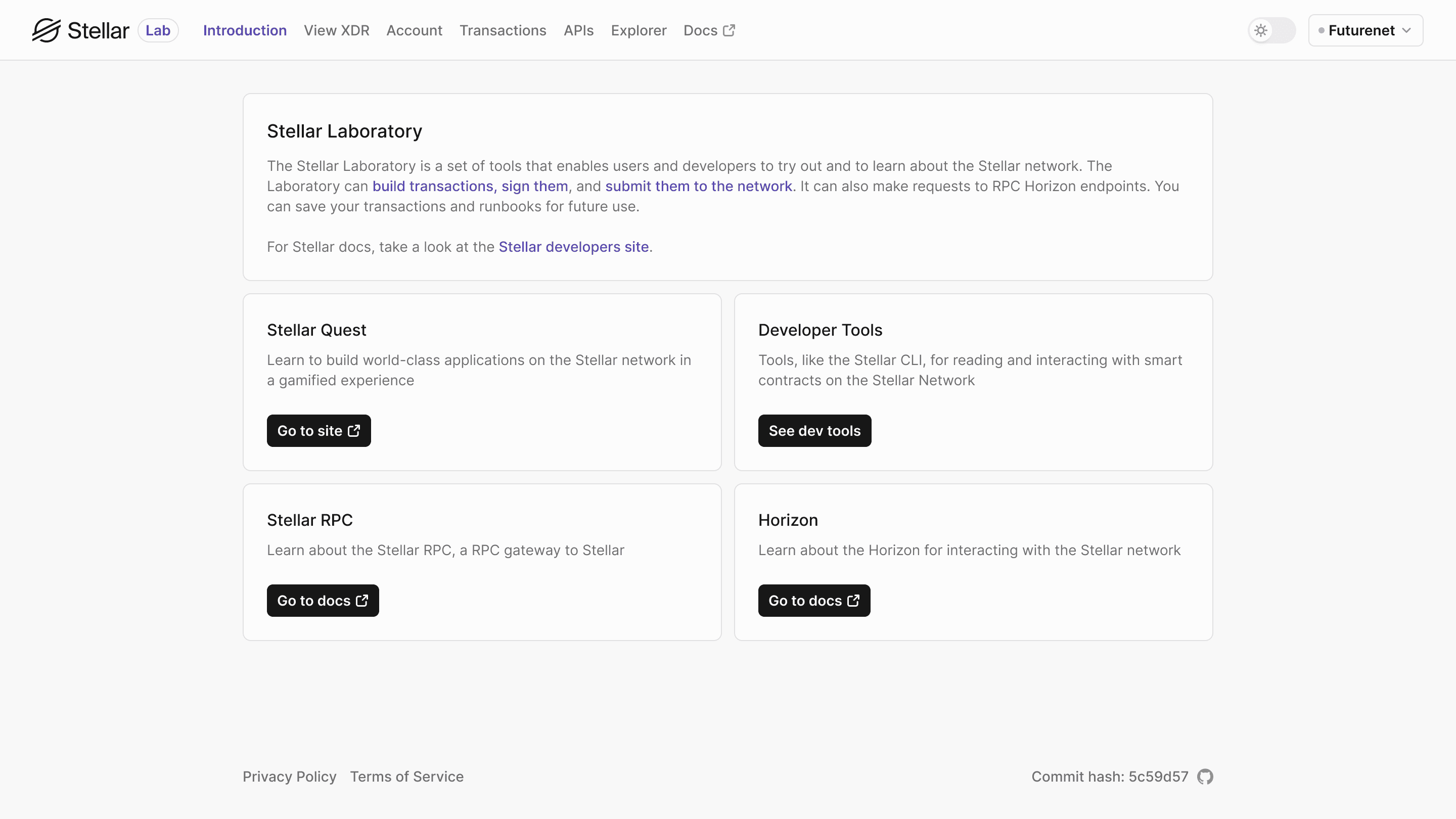1456x819 pixels.
Task: Click the 'Commit hash: 5c59d57' text
Action: point(1110,777)
